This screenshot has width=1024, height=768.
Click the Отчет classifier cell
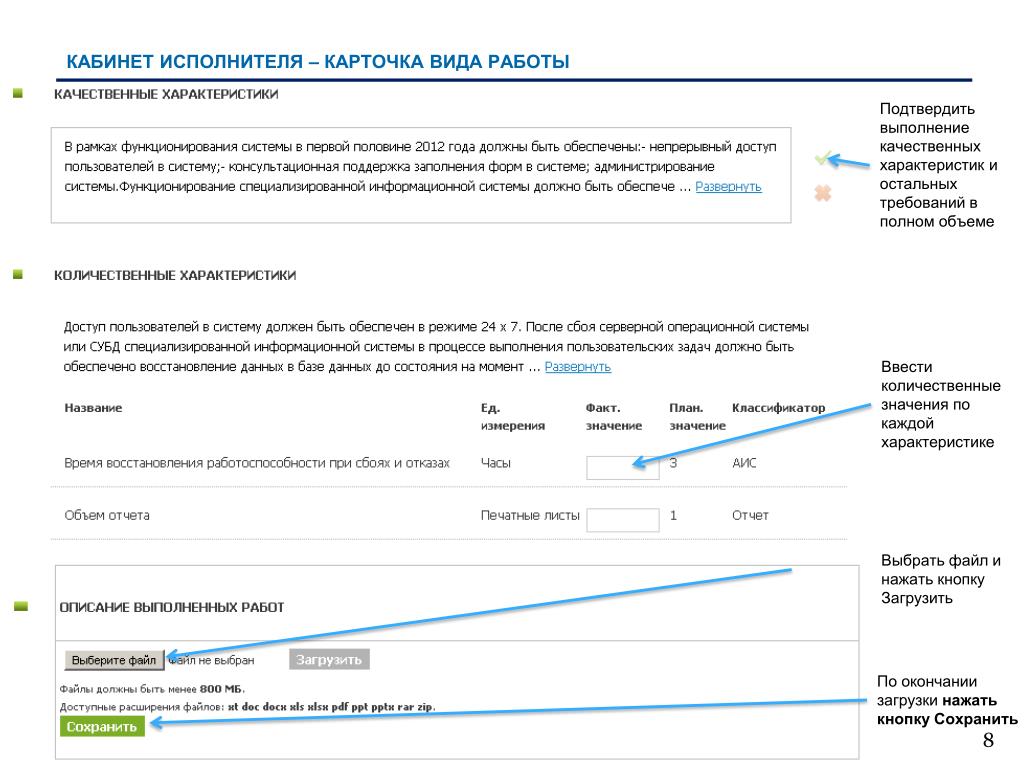click(x=750, y=515)
